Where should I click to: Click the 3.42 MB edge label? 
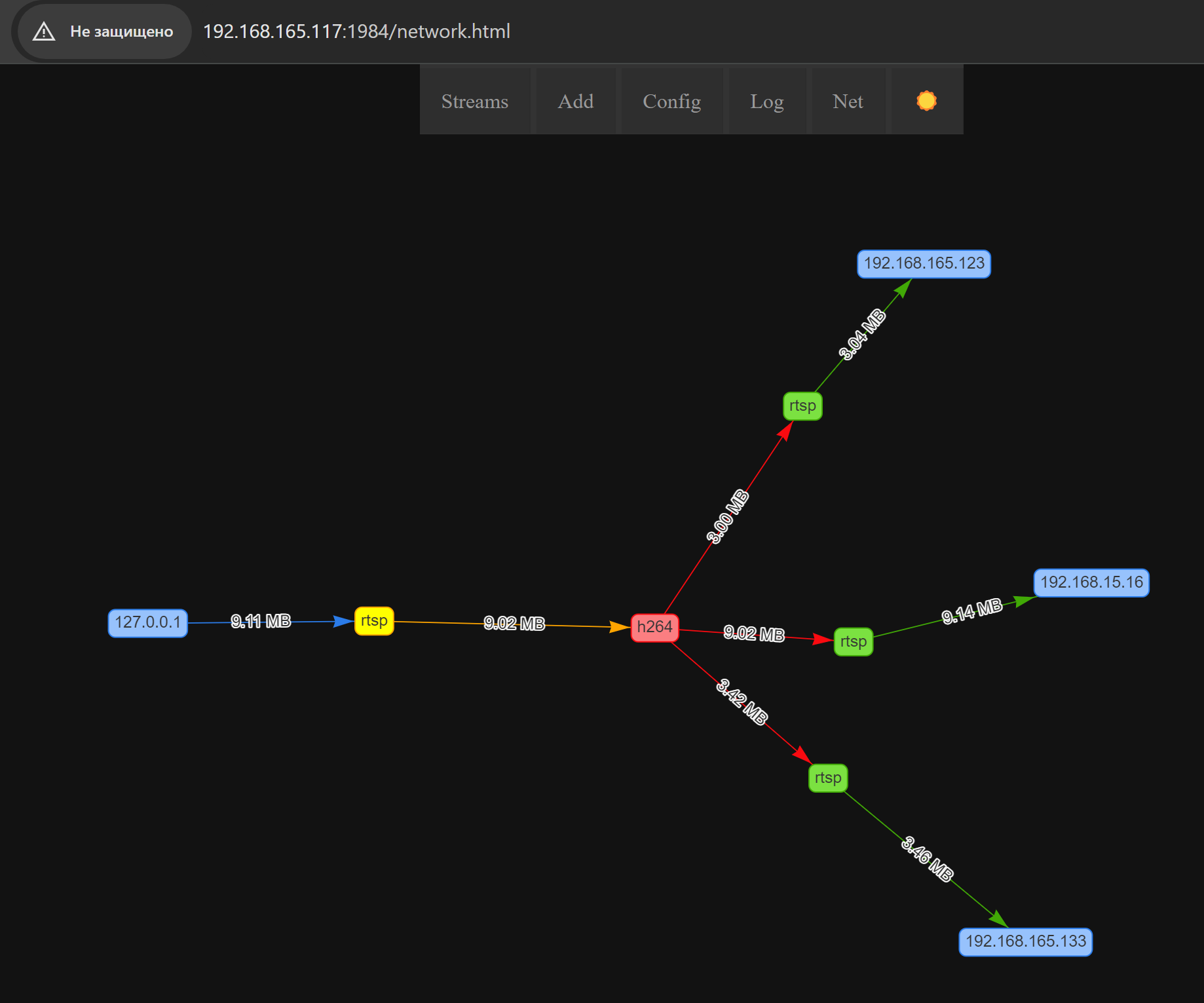[x=742, y=702]
